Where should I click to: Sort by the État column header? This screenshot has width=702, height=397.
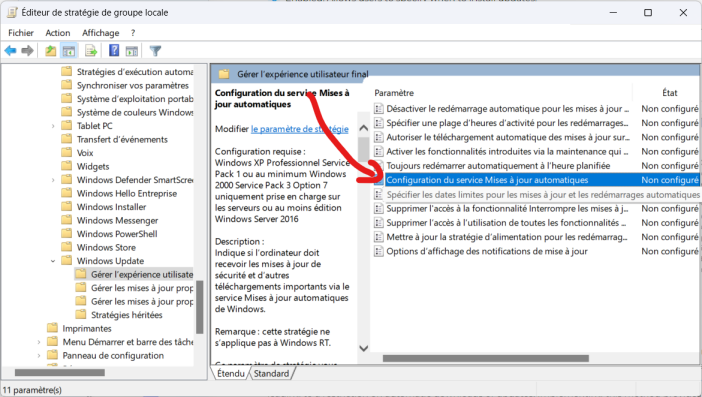pos(669,93)
